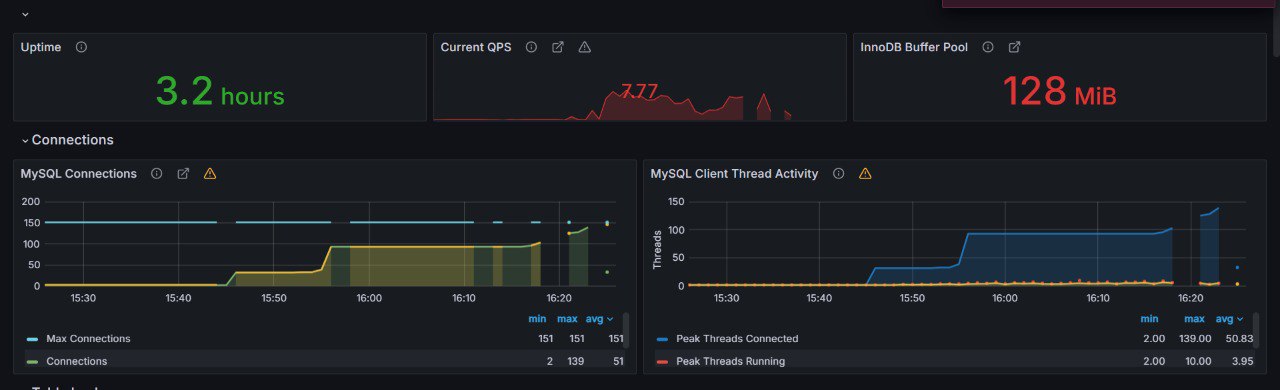Sort the MySQL Connections legend by avg
This screenshot has width=1280, height=390.
coord(600,319)
